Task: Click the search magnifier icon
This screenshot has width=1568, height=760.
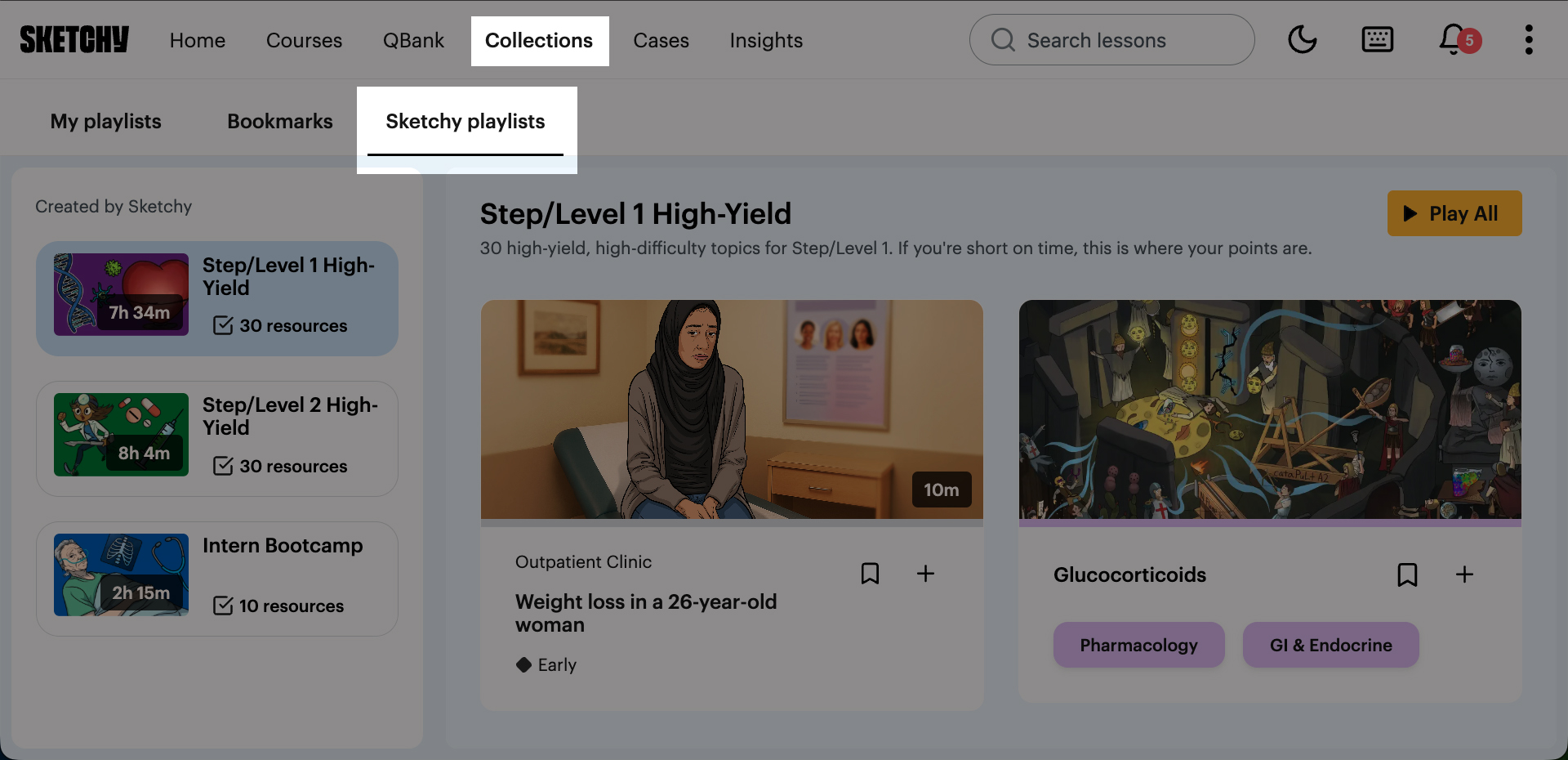Action: [x=1003, y=40]
